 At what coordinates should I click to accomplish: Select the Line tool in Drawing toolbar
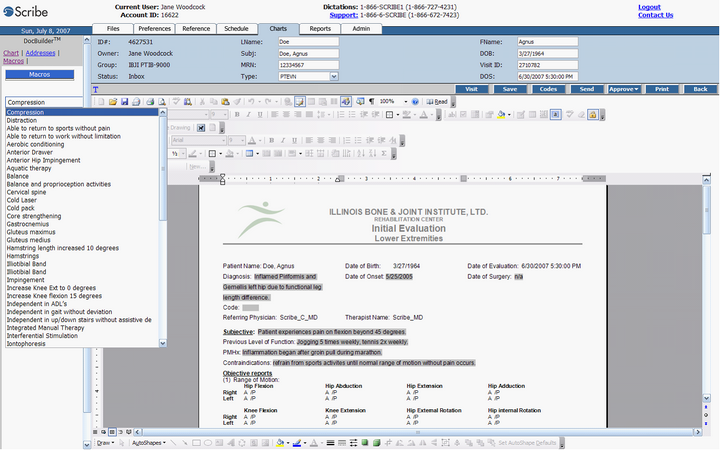point(174,443)
